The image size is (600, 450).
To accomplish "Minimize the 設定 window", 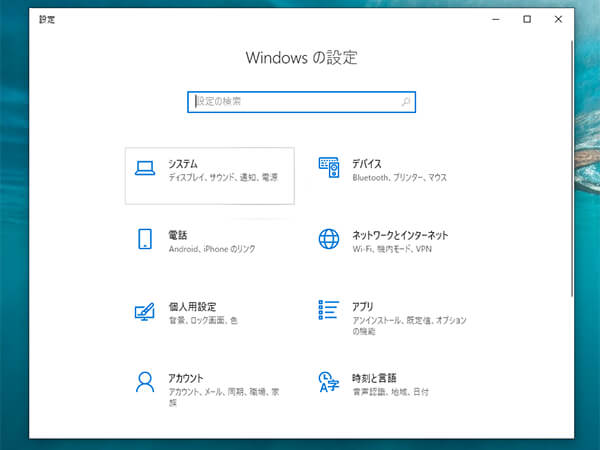I will click(x=496, y=19).
